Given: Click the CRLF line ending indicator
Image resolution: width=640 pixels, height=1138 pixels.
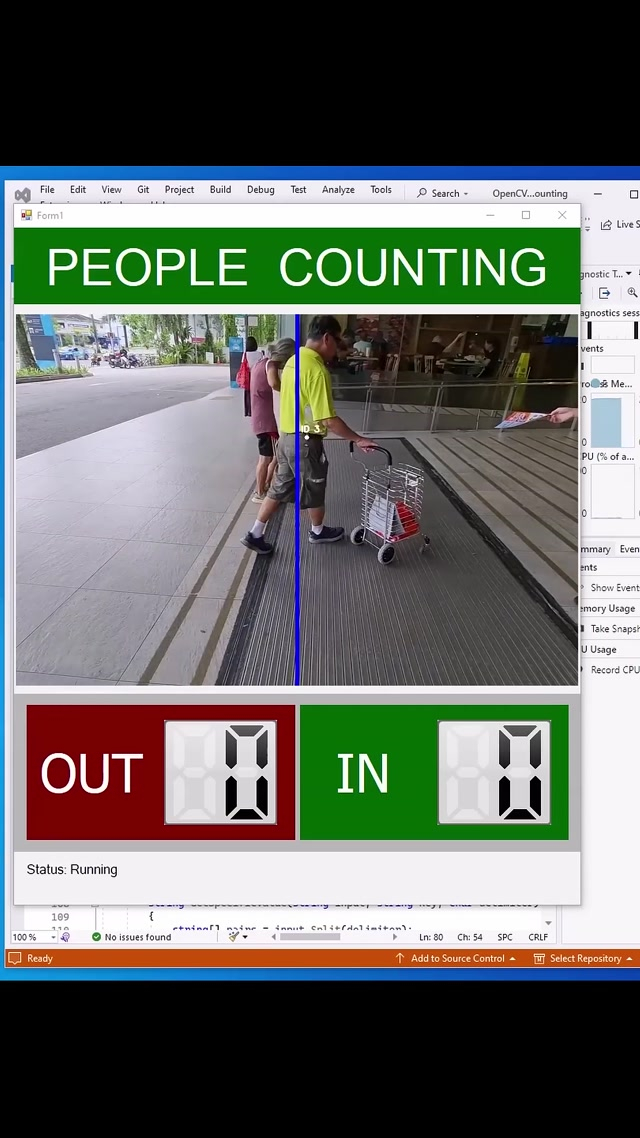Looking at the screenshot, I should [x=538, y=937].
